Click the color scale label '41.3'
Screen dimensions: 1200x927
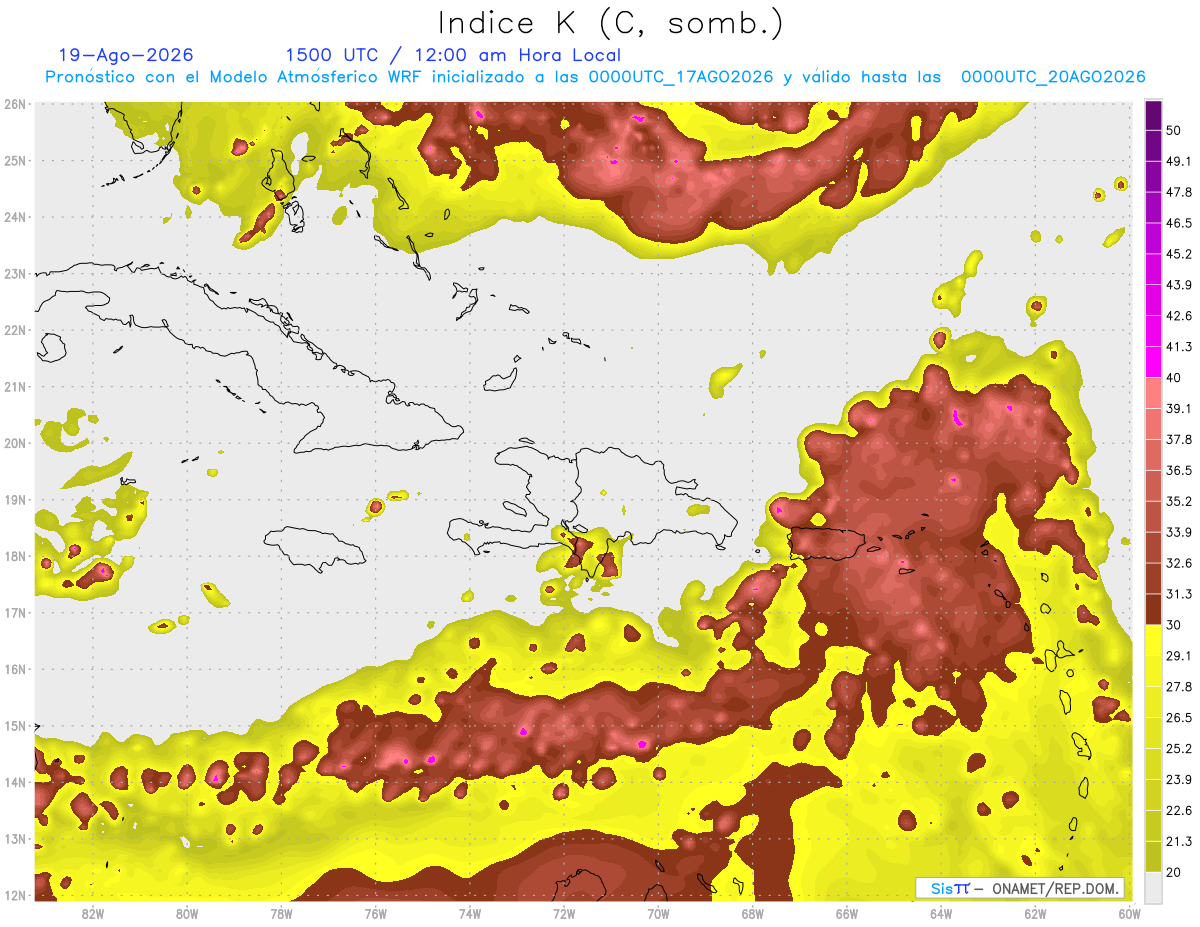click(1179, 347)
